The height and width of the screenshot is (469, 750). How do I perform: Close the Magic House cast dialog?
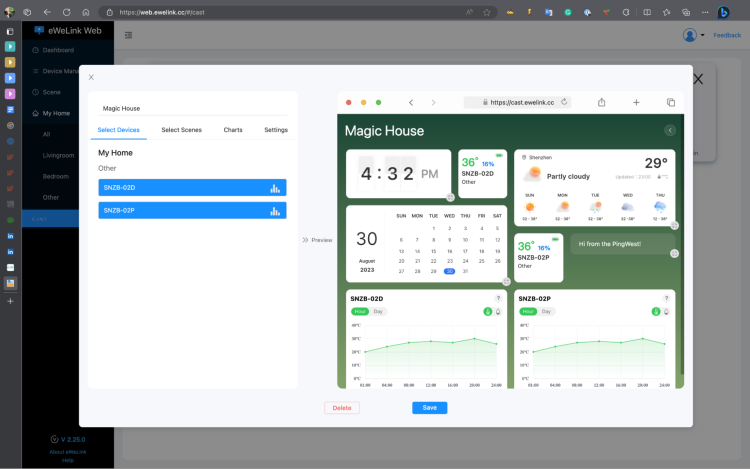[91, 77]
